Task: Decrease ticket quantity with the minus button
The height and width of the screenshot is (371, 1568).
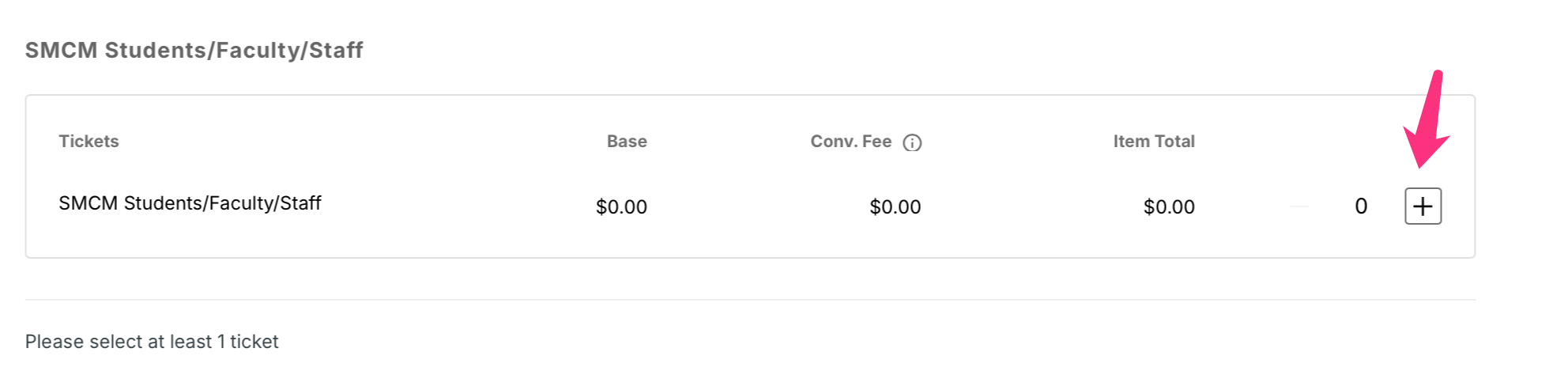Action: pos(1299,206)
